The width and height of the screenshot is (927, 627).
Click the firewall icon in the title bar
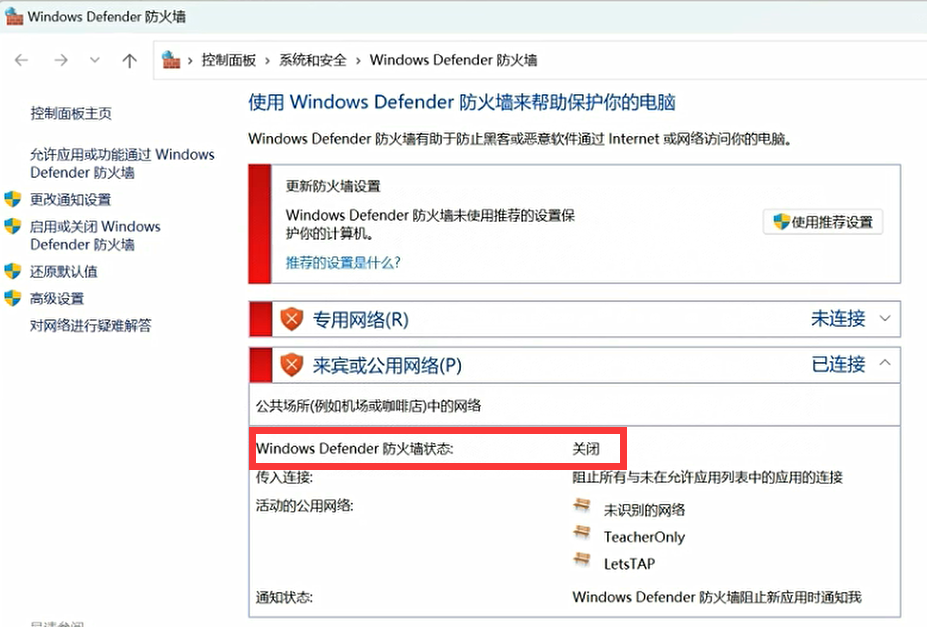pyautogui.click(x=14, y=16)
